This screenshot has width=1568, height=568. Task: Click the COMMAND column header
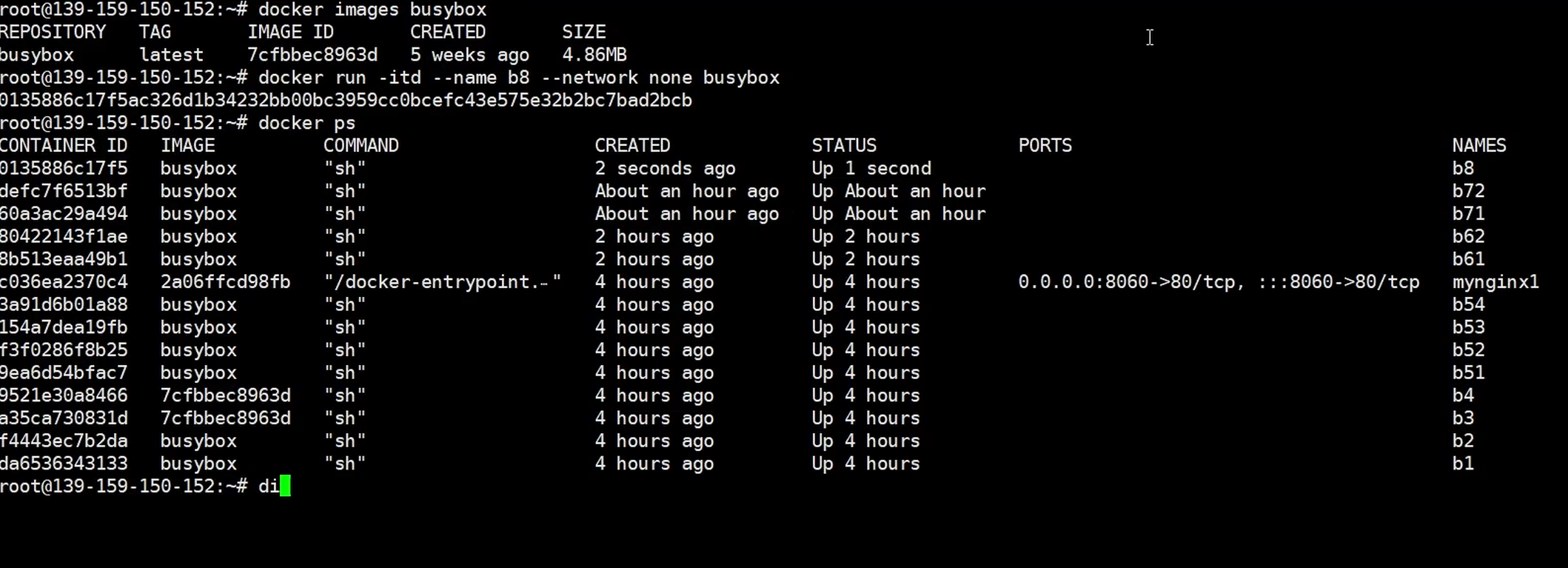(361, 146)
